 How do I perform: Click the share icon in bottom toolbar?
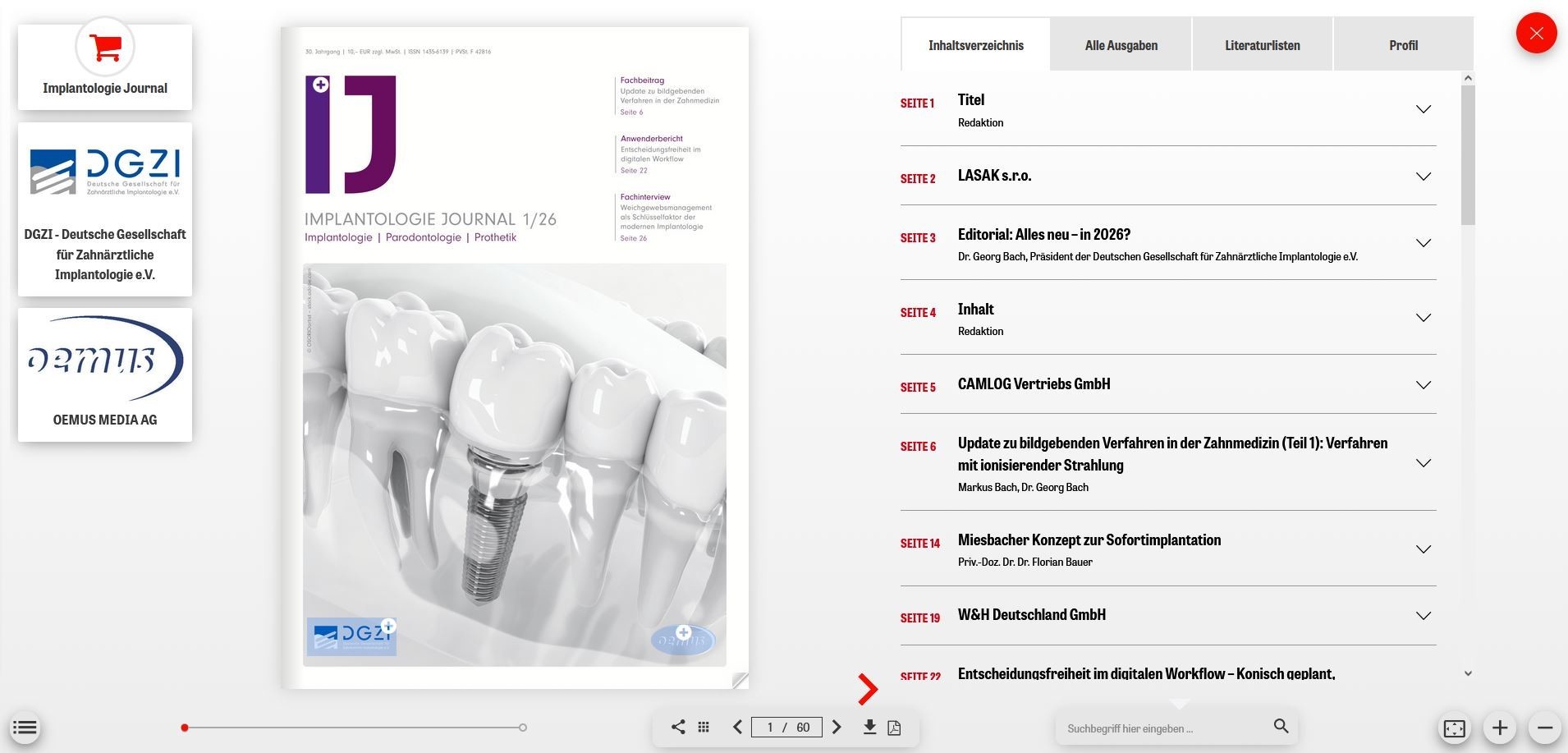(678, 727)
